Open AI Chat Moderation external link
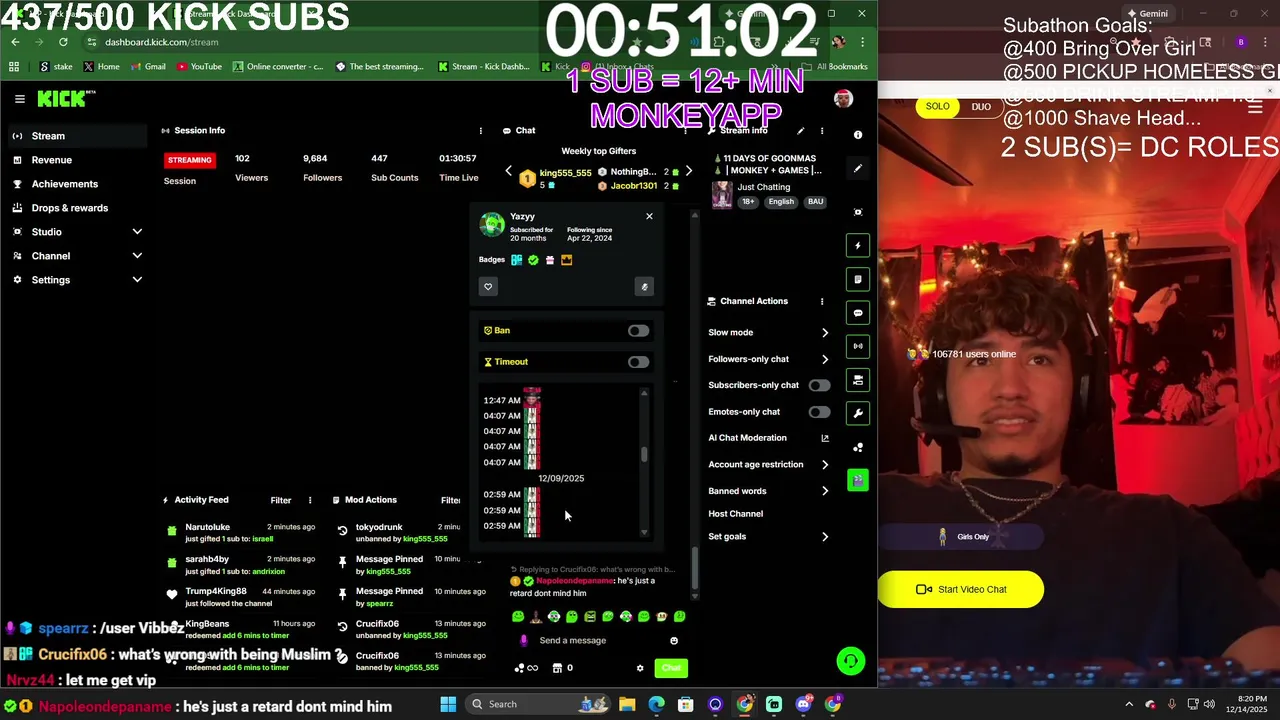 (825, 438)
